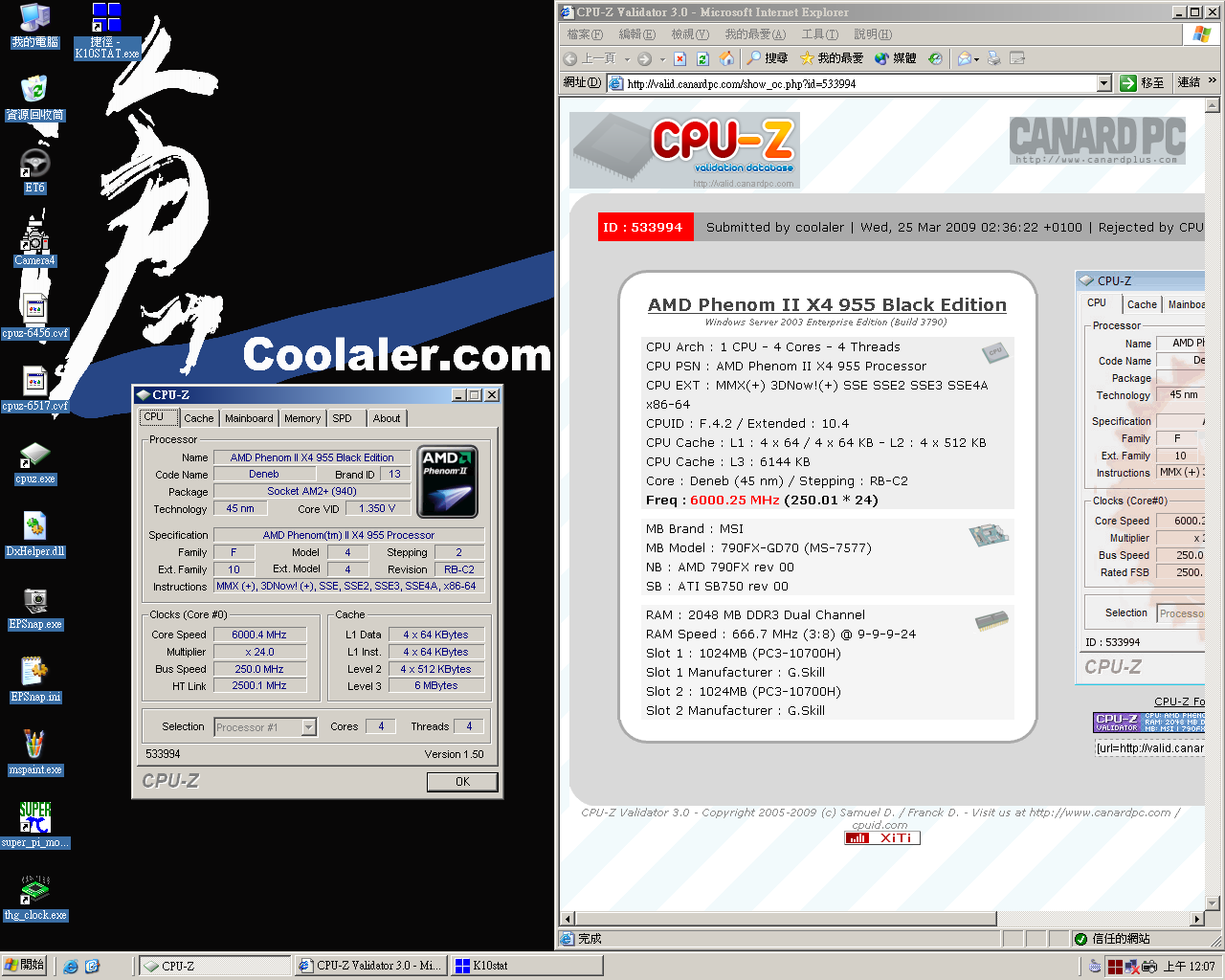
Task: Open the Recycle Bin desktop icon
Action: coord(35,98)
